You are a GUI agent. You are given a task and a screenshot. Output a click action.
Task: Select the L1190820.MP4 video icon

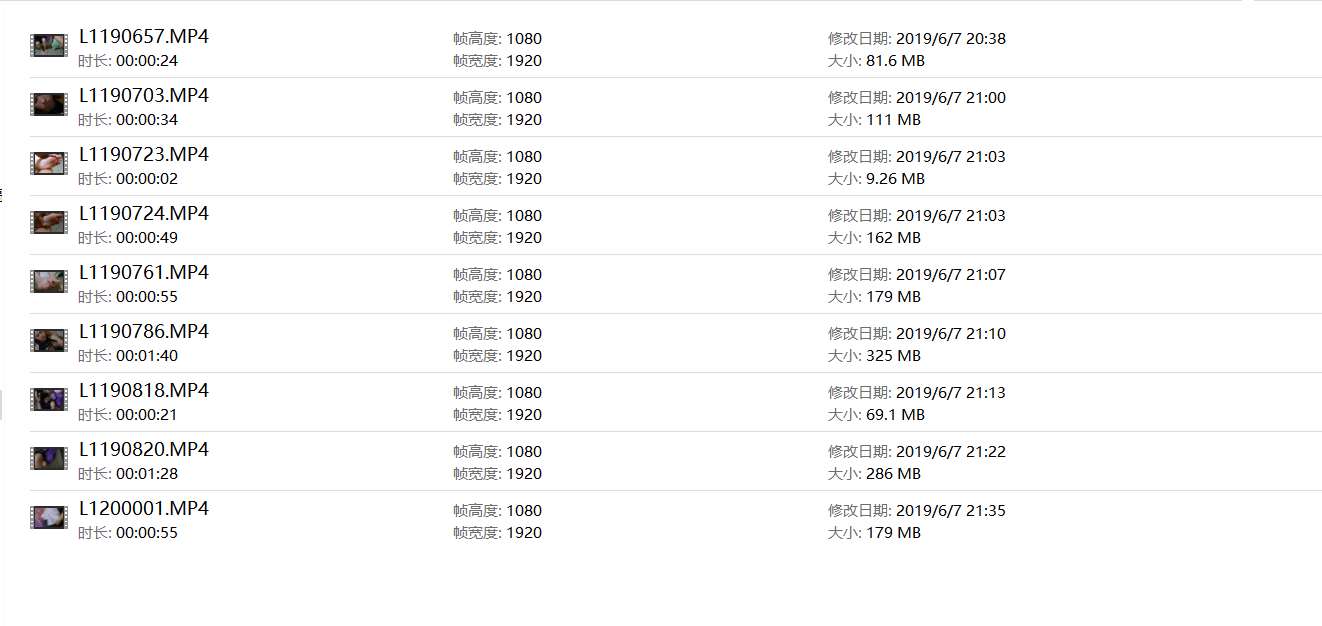(x=48, y=458)
